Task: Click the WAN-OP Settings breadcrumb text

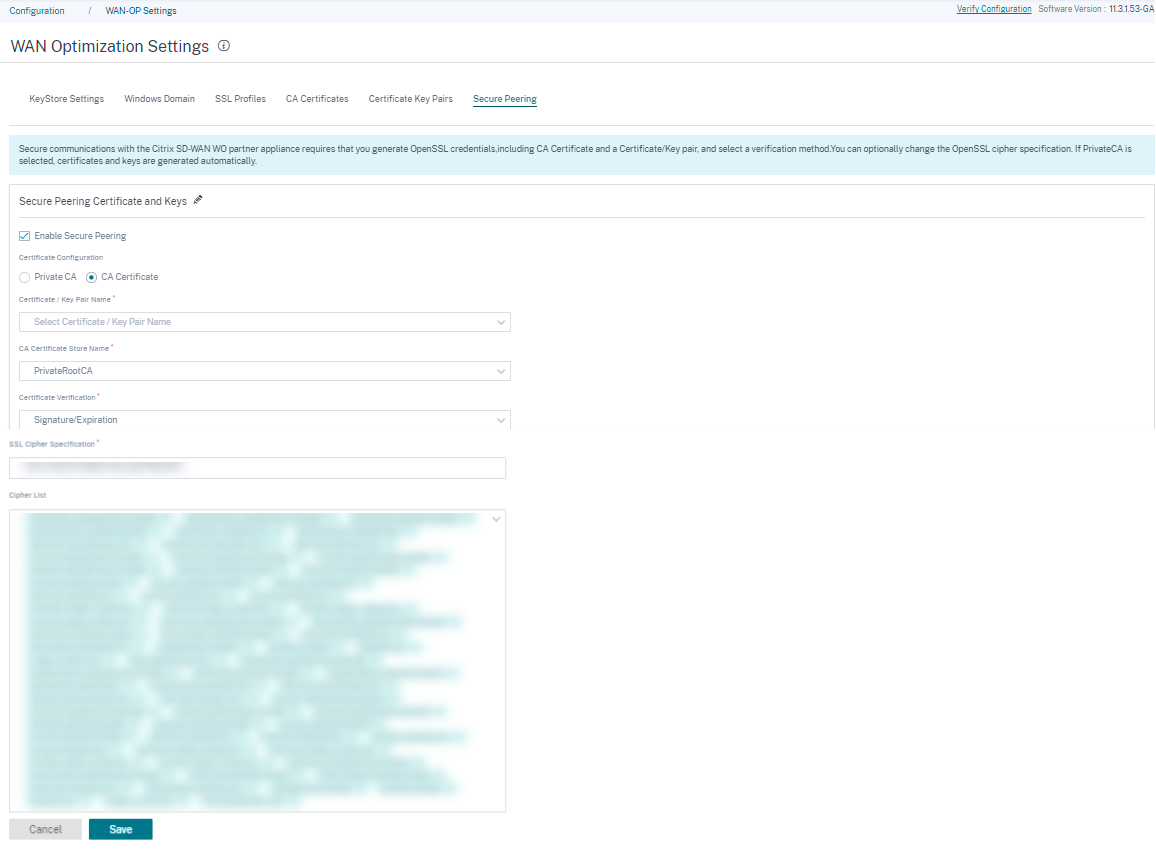Action: [141, 11]
